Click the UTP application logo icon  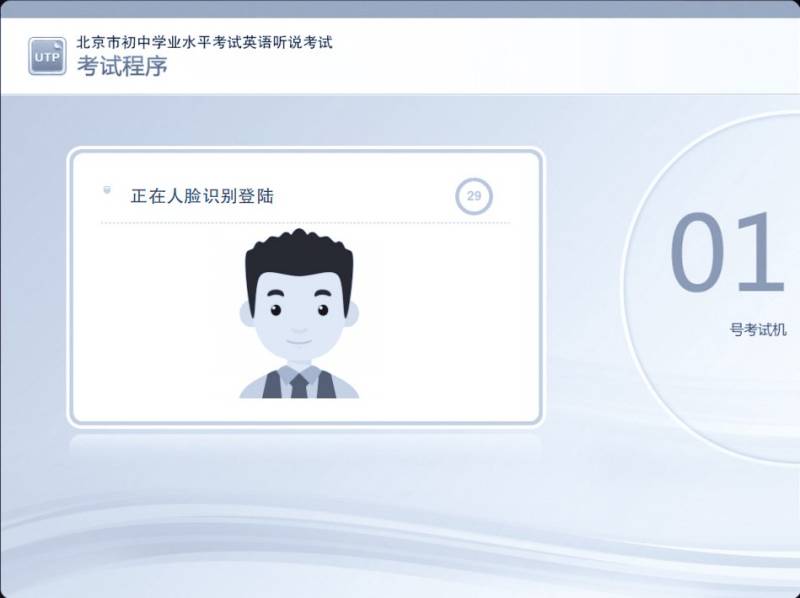(x=47, y=56)
